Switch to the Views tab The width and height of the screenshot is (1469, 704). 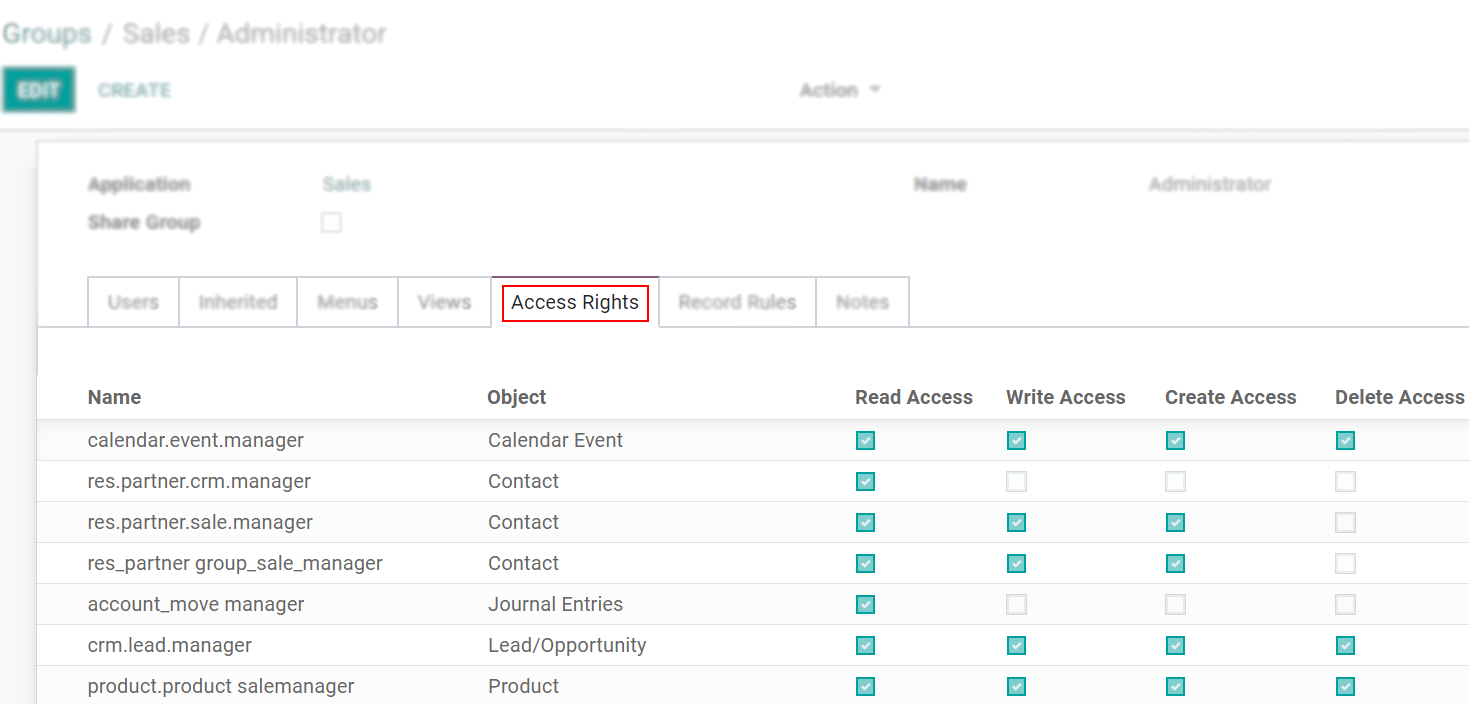coord(444,301)
